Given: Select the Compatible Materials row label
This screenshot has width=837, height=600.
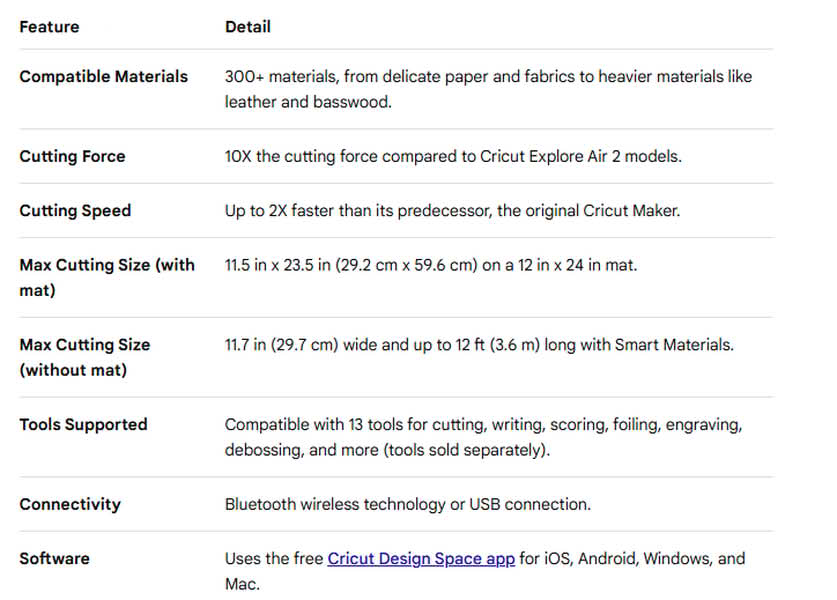Looking at the screenshot, I should [103, 76].
